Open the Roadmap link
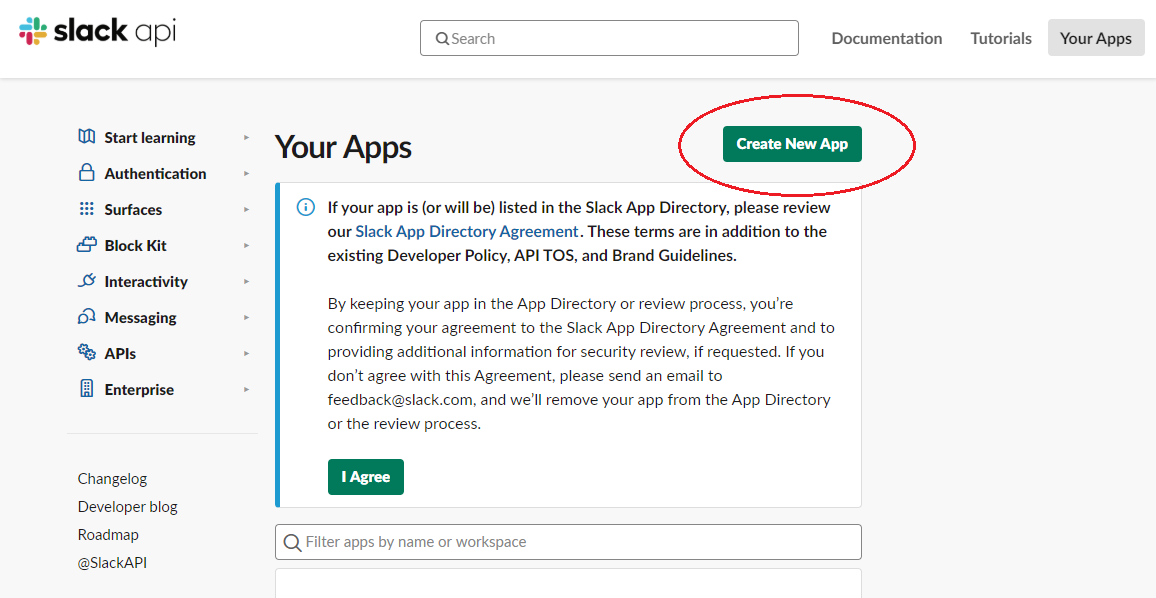Screen dimensions: 1156x598 coord(108,535)
